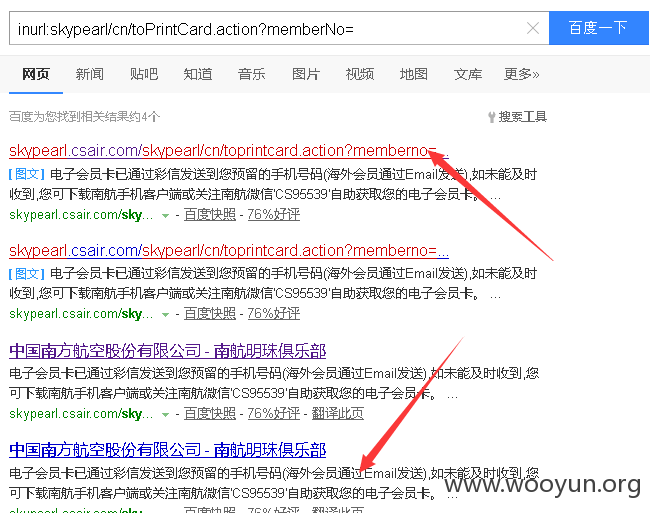Click 76%好评 rating of second result
Screen dimensions: 650x513
click(274, 314)
